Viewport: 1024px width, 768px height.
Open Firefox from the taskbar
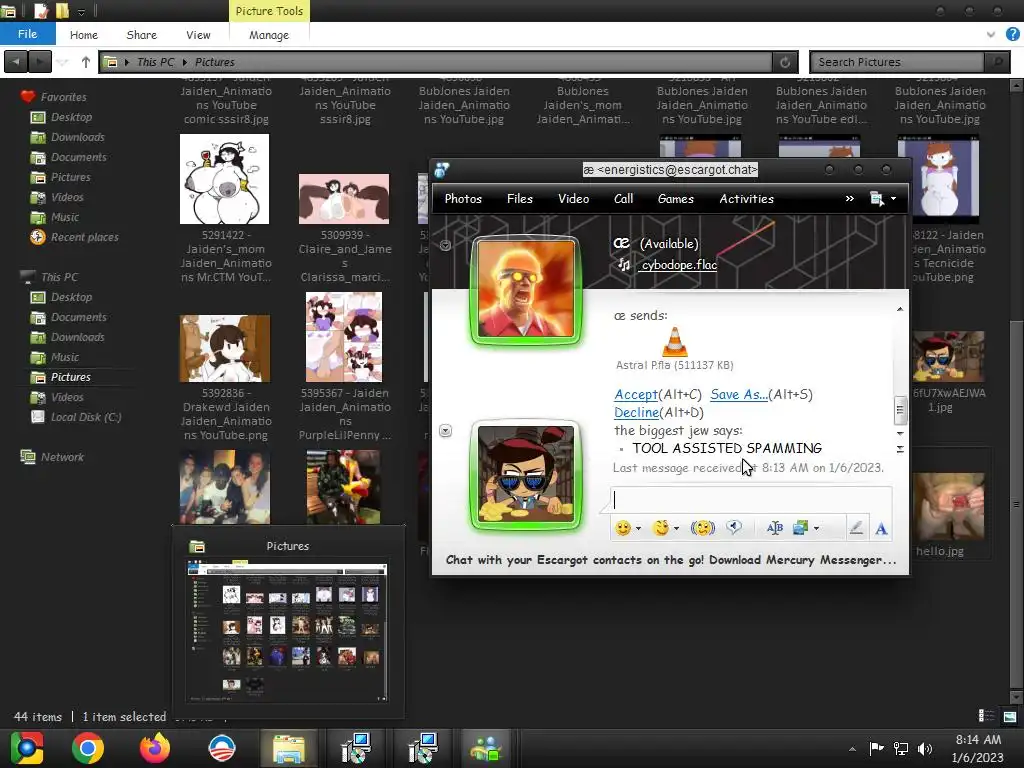tap(155, 748)
